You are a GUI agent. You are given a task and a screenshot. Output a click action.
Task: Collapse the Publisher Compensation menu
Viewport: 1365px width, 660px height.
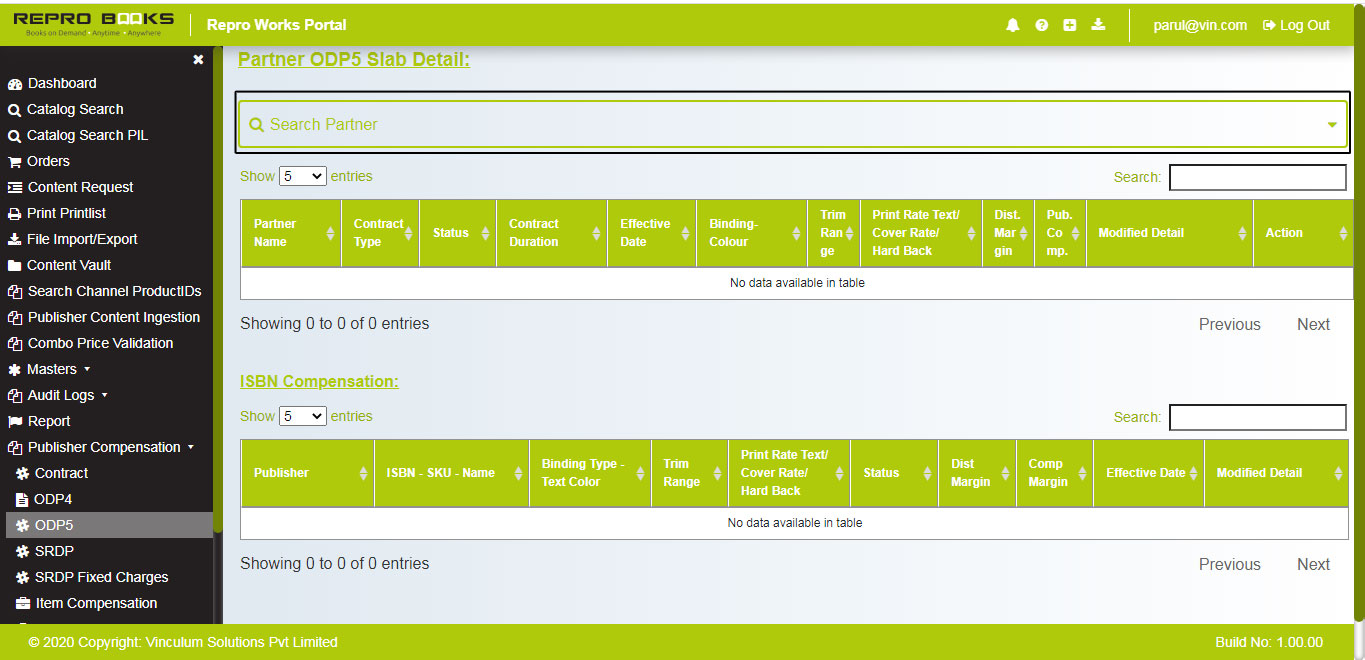[x=104, y=447]
